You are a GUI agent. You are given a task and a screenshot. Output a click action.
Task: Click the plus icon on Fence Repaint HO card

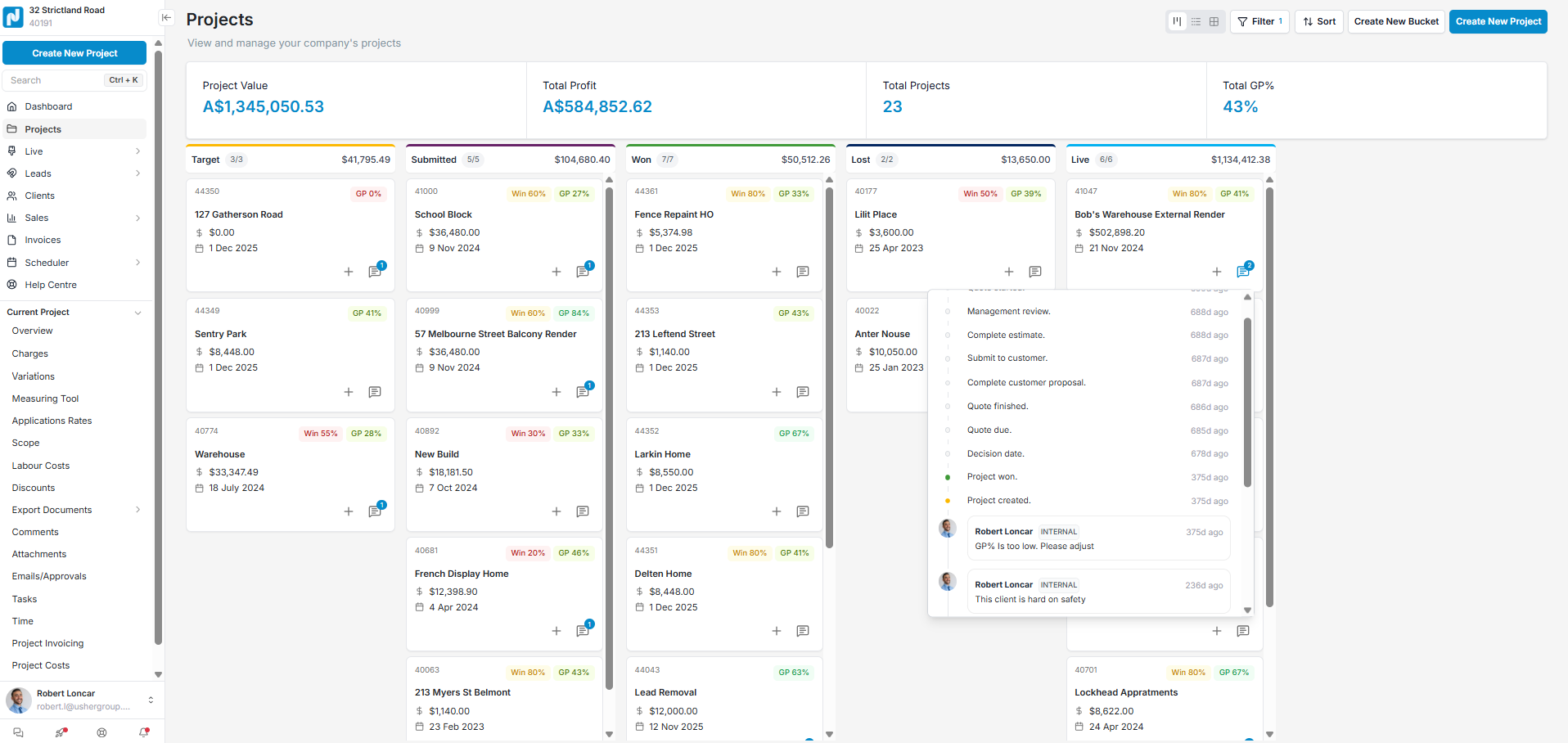tap(777, 272)
